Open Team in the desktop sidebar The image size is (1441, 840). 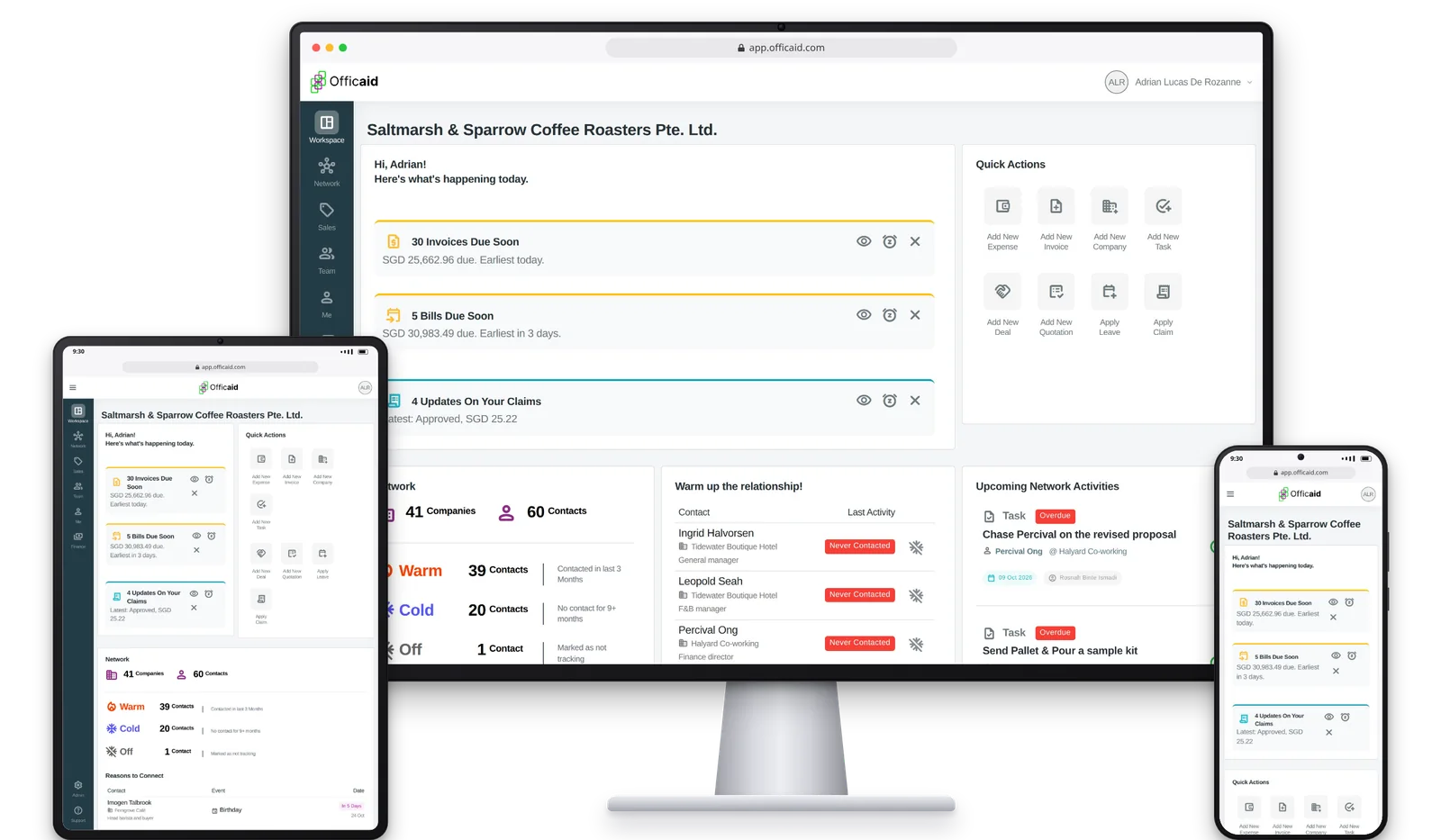pos(327,259)
